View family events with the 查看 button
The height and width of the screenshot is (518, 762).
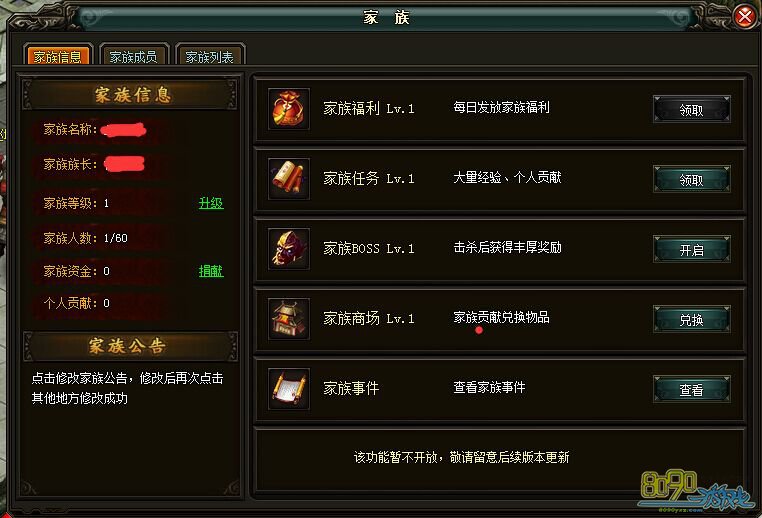(x=691, y=389)
